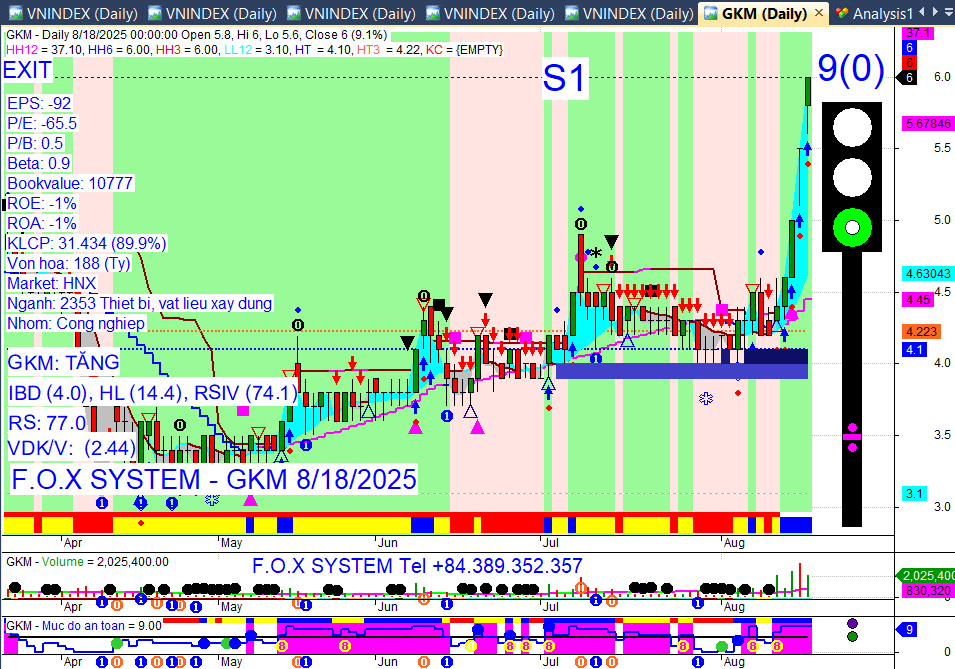Click the blue diamond marker in mid-August
The height and width of the screenshot is (669, 955).
coord(761,252)
